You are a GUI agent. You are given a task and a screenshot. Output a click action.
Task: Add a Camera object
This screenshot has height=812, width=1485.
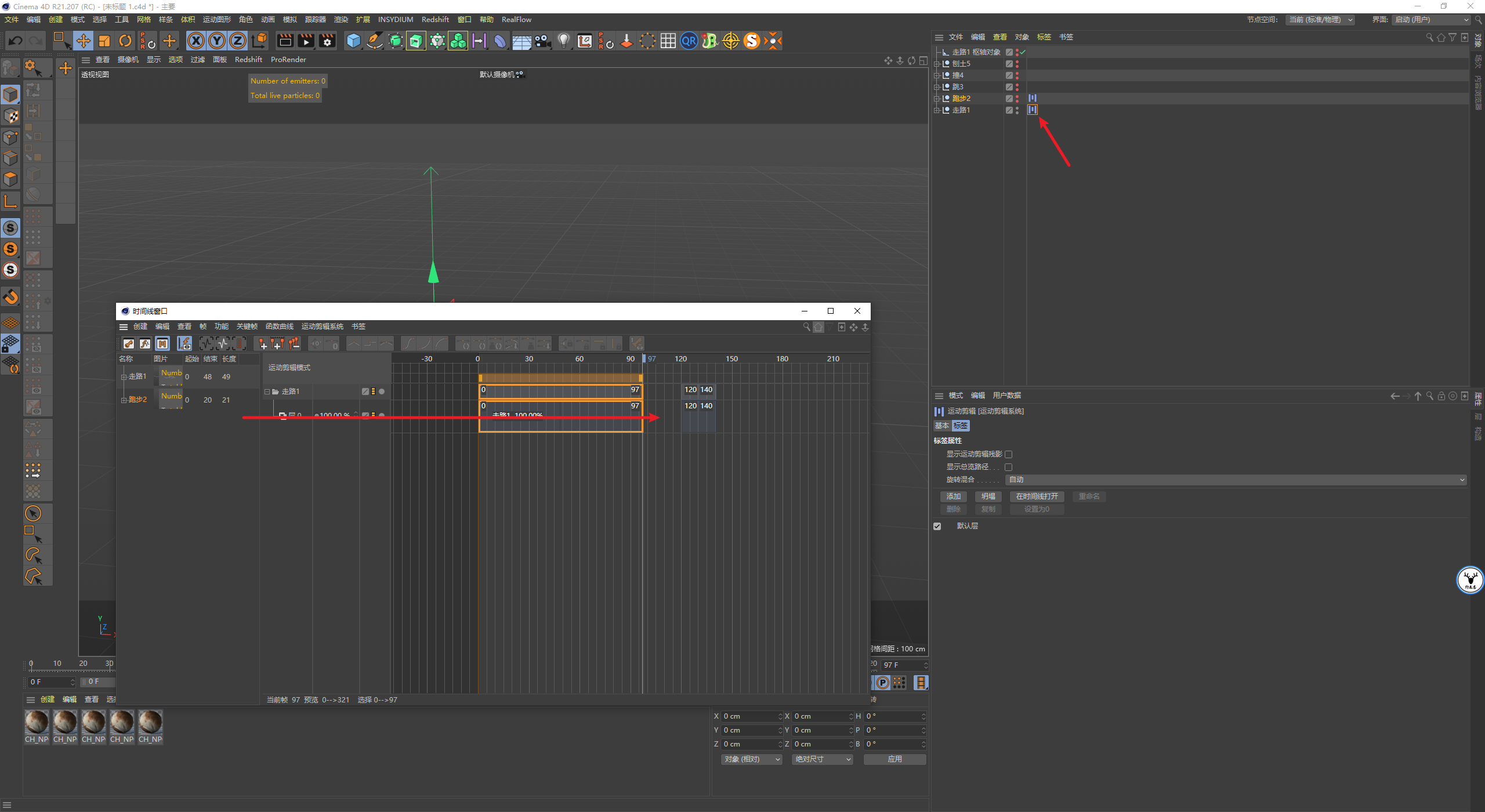click(x=542, y=41)
